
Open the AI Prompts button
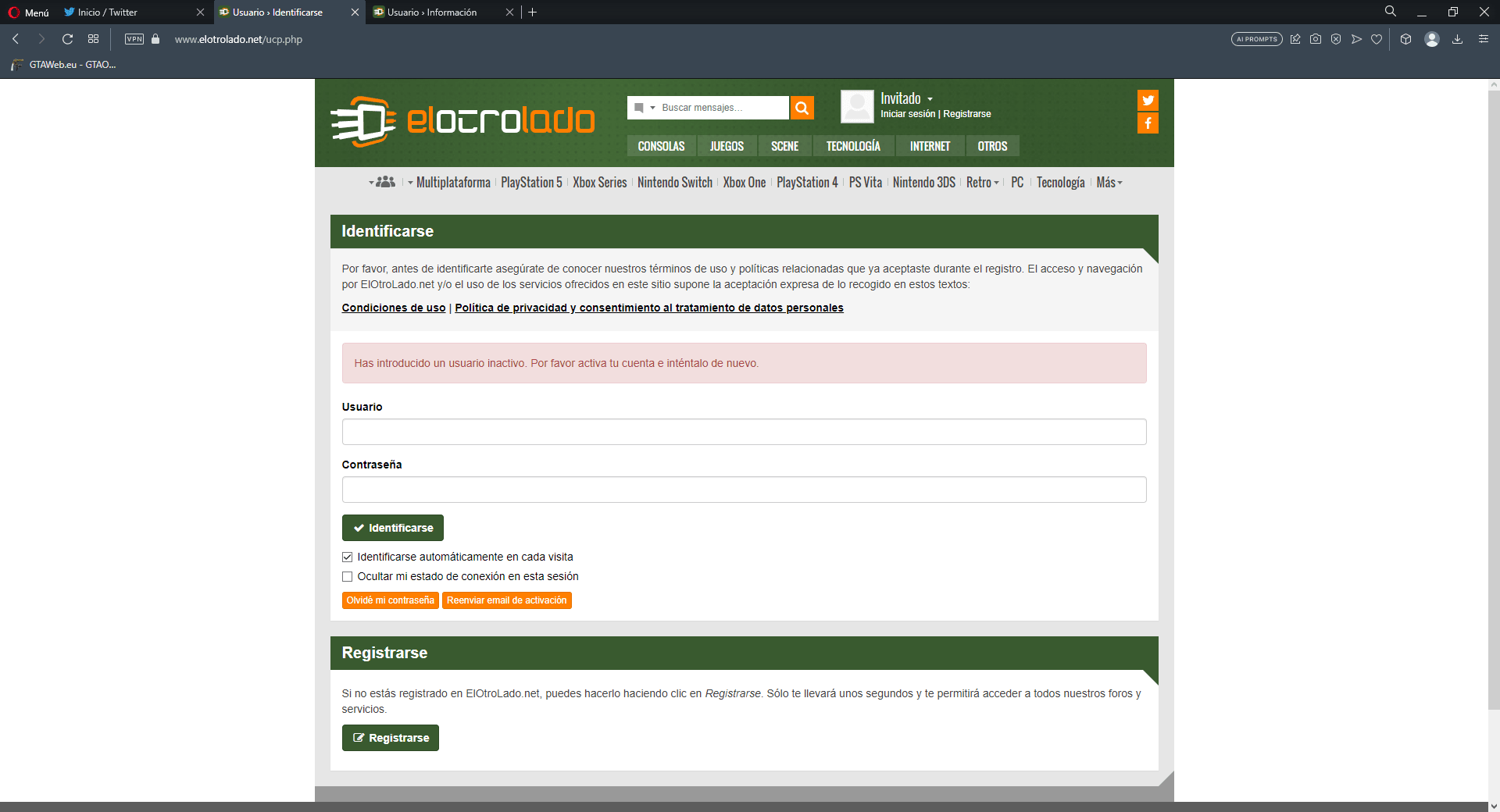(1257, 39)
